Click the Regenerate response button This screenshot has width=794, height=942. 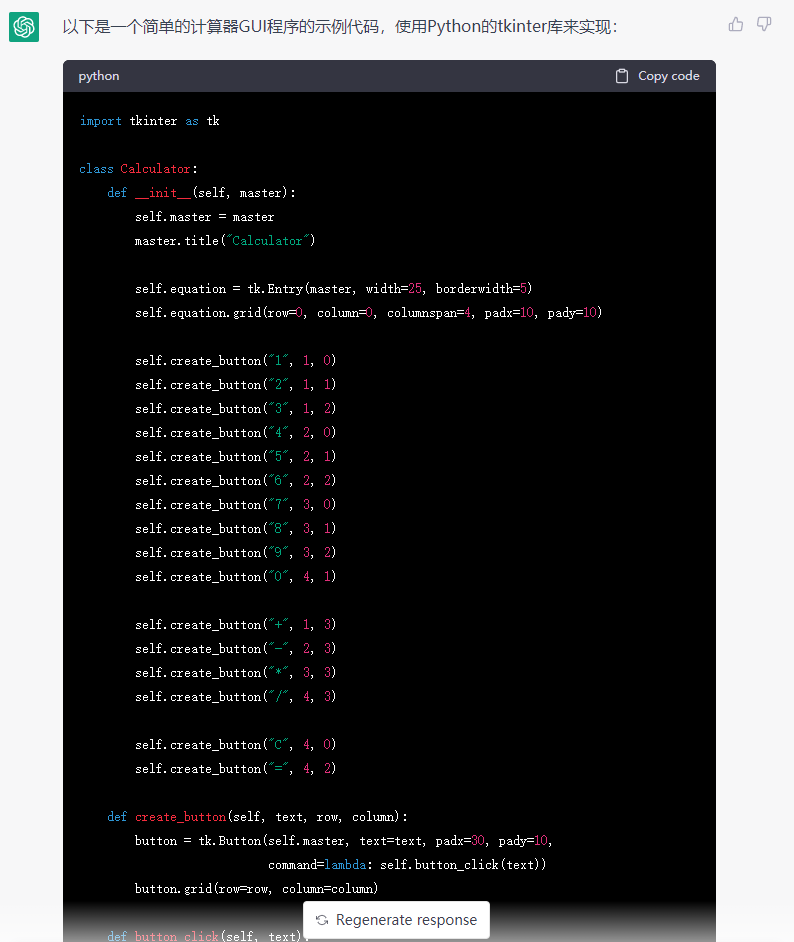click(396, 920)
